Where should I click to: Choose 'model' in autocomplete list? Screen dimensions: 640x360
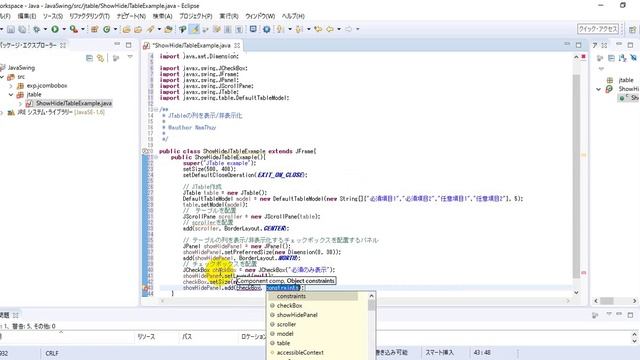285,334
